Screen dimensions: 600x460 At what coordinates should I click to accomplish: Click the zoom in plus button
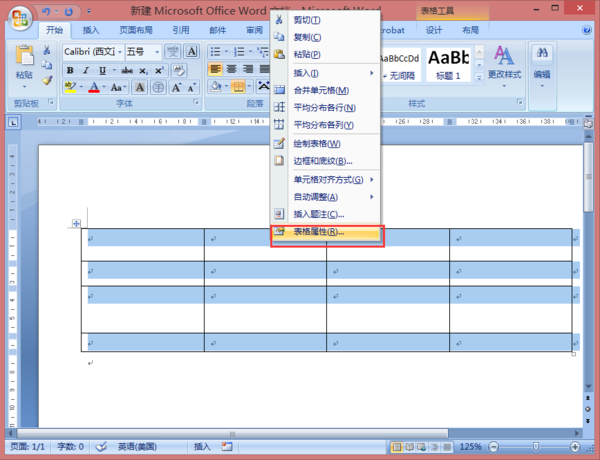(575, 446)
